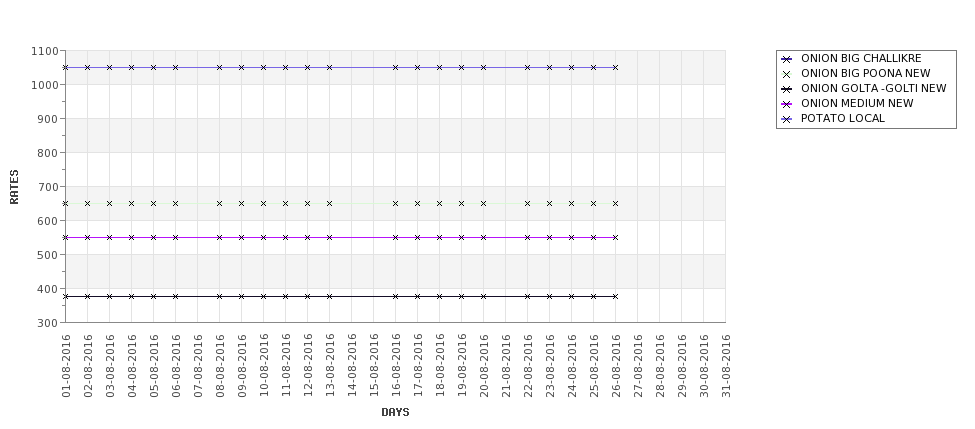Viewport: 975px width, 429px height.
Task: Click the 1050 data point above 26-08-2016
Action: pos(616,67)
